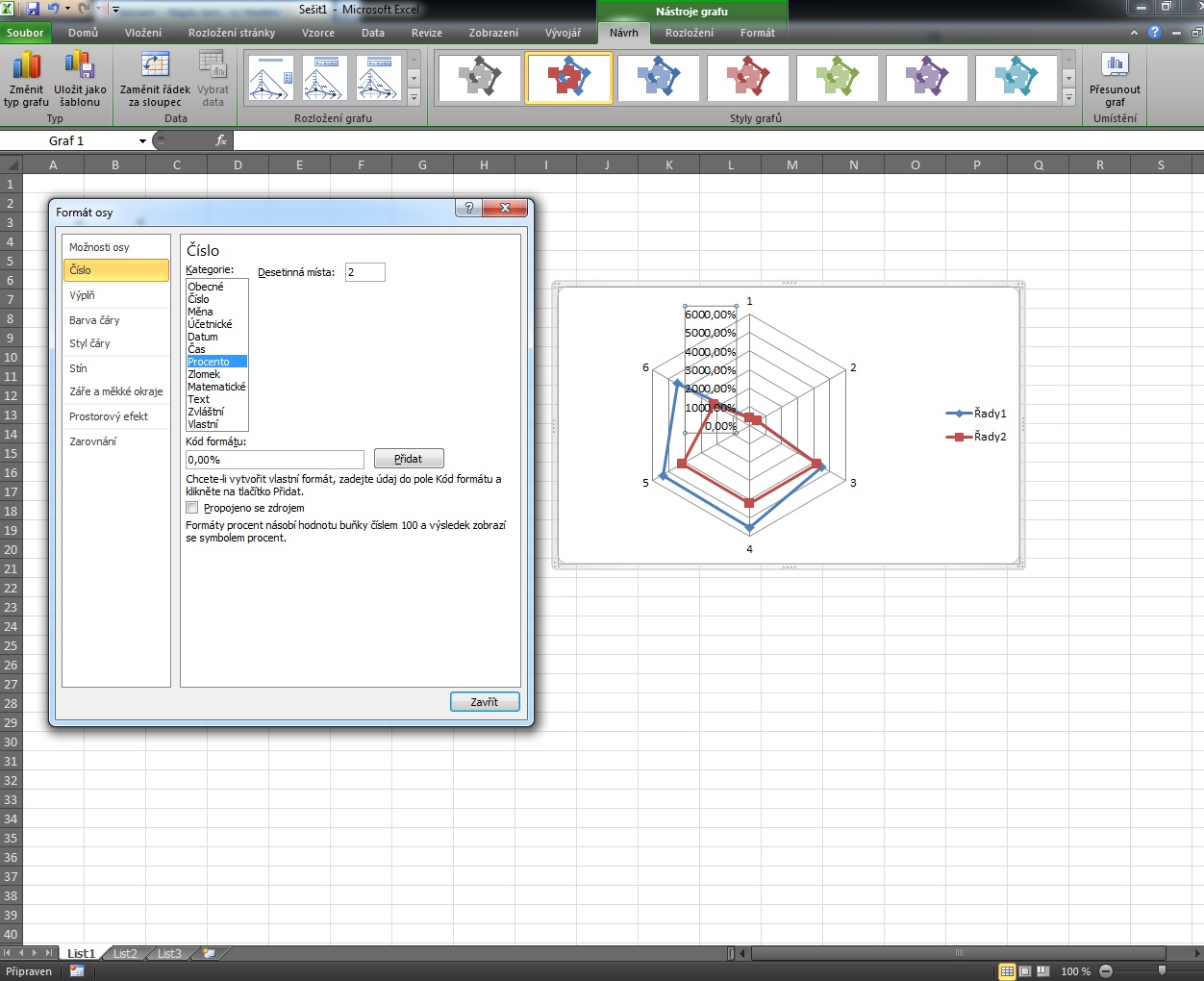This screenshot has width=1204, height=981.
Task: Close the dialog with the Zavřít button
Action: [x=485, y=702]
